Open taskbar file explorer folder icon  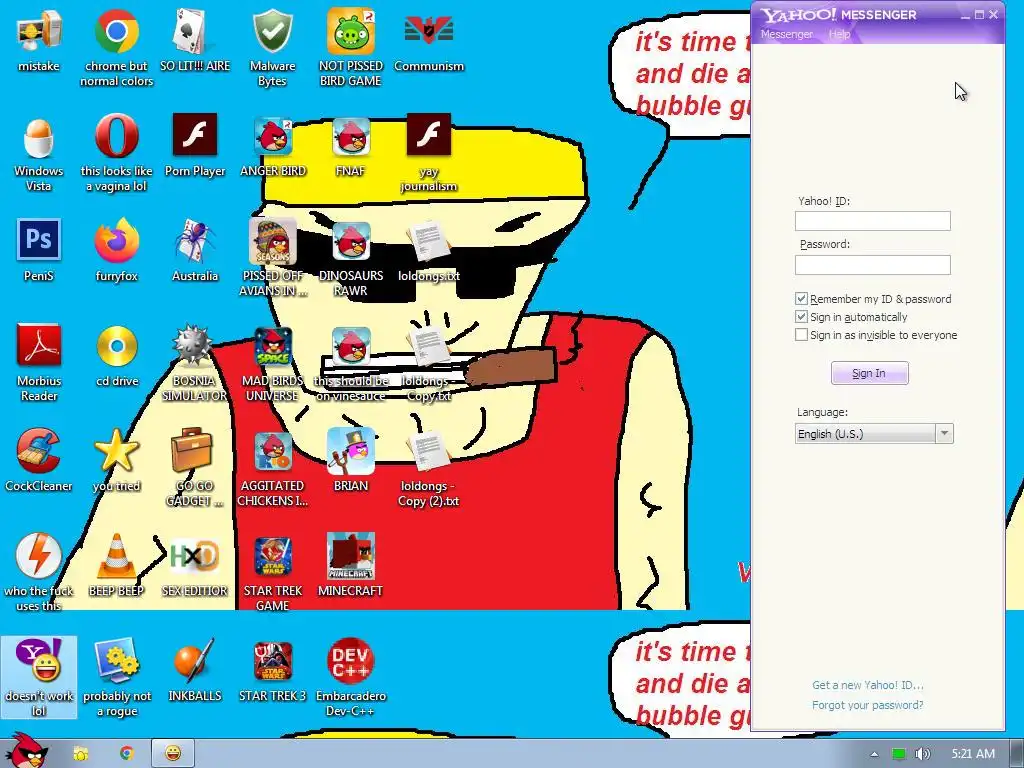point(80,753)
